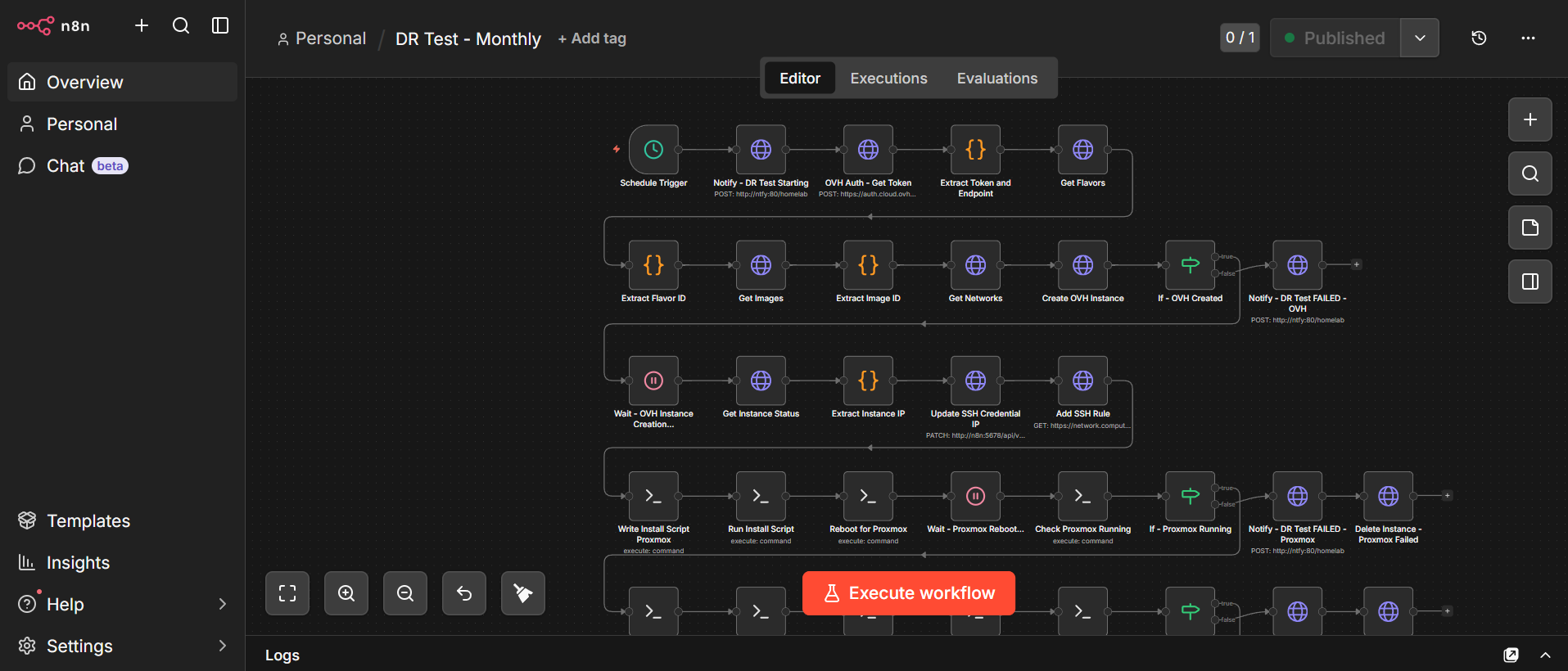The height and width of the screenshot is (671, 1568).
Task: Open Insights in the sidebar
Action: coord(122,562)
